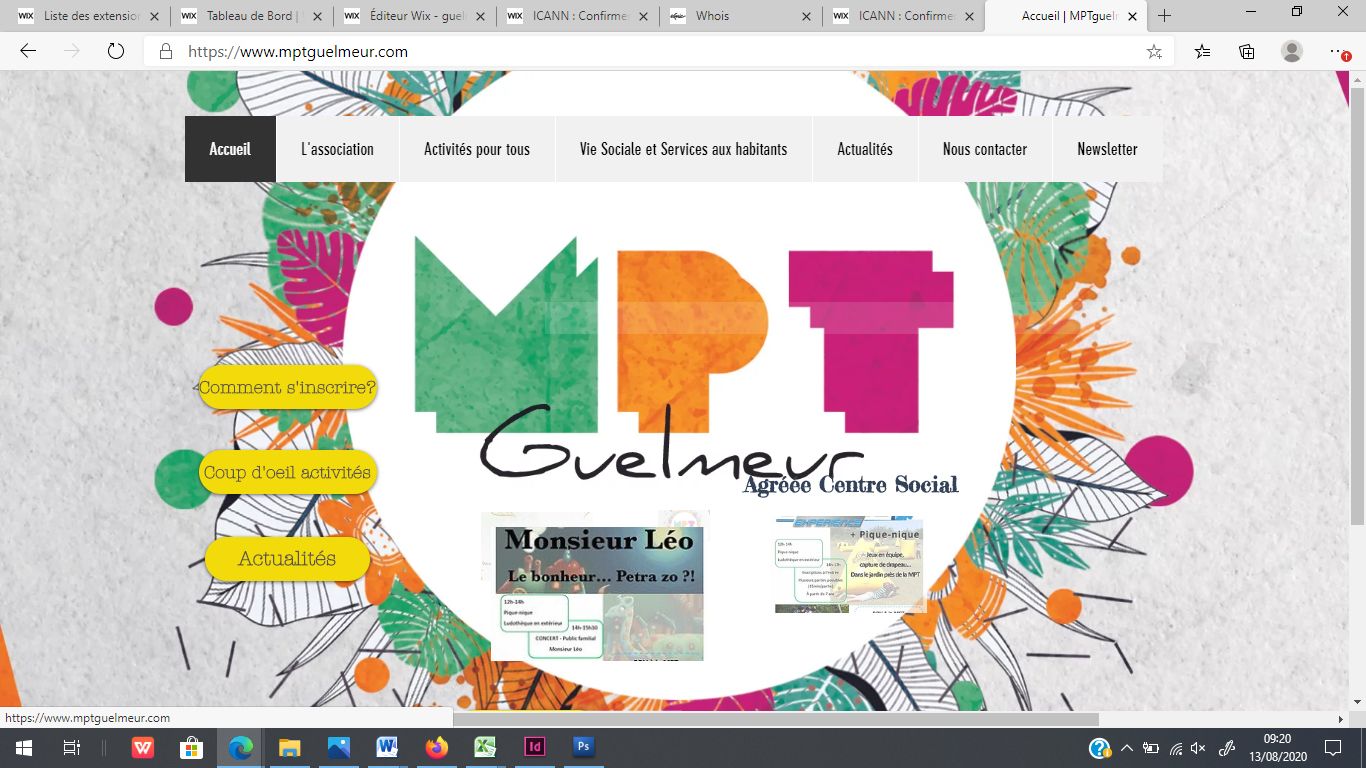Open the volume control in the system tray
Screen dimensions: 1366x768
click(1198, 748)
